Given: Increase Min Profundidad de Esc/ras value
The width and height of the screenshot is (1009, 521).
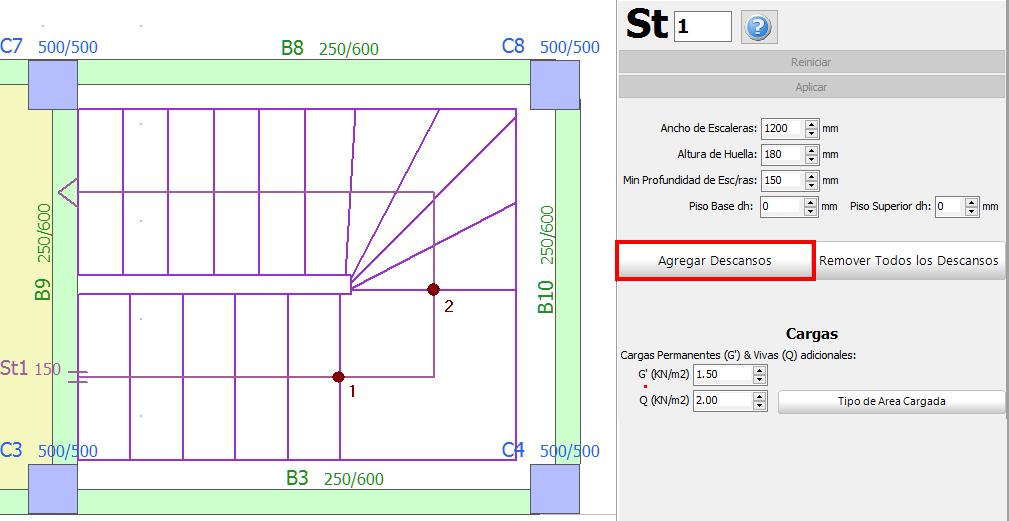Looking at the screenshot, I should click(811, 176).
